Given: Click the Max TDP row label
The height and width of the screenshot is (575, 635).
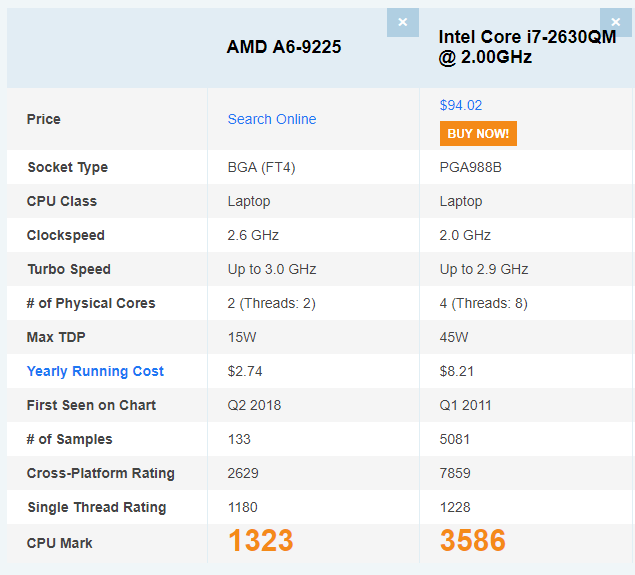Looking at the screenshot, I should (56, 337).
